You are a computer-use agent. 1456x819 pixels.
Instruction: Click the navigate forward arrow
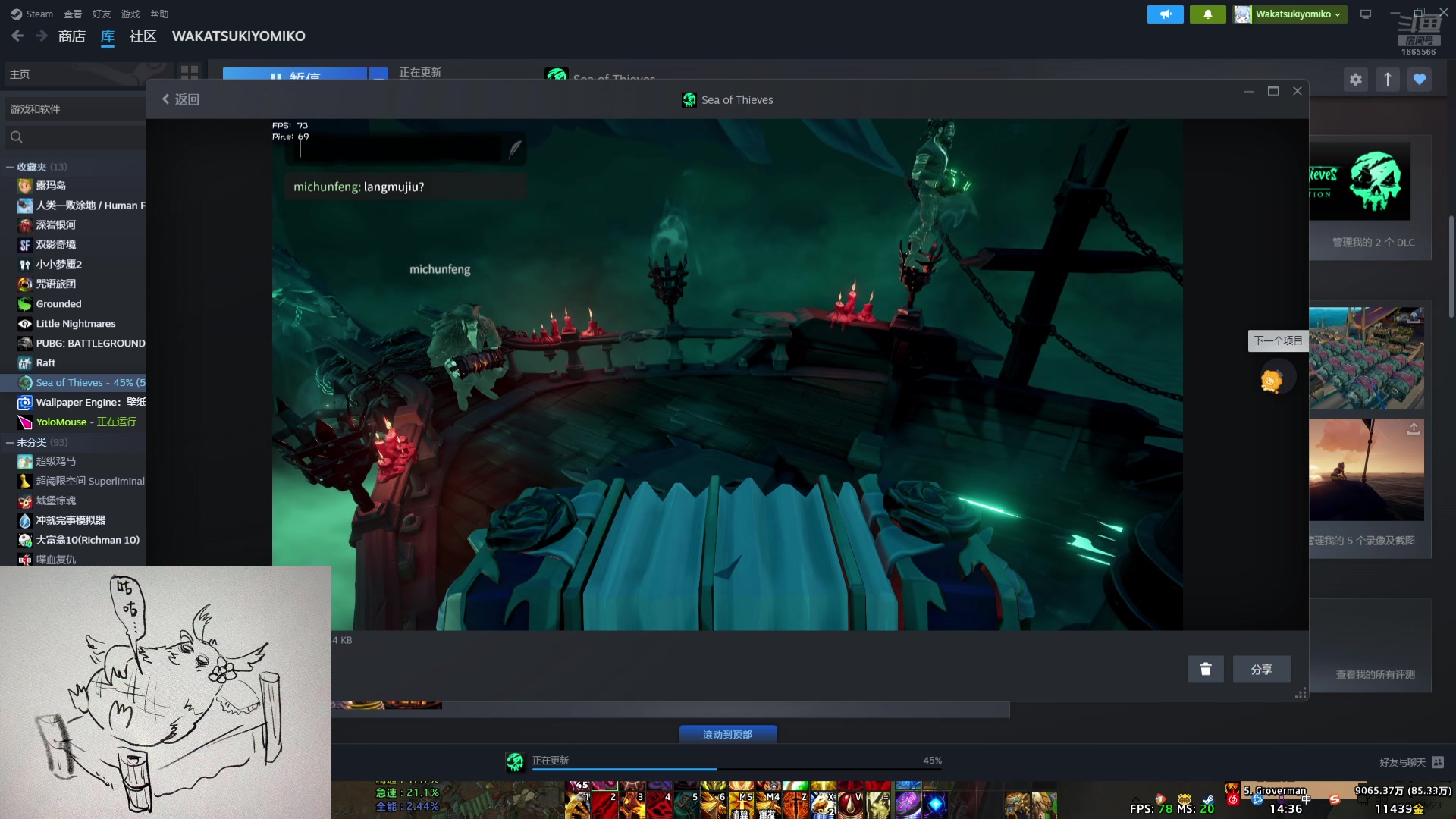click(x=42, y=36)
